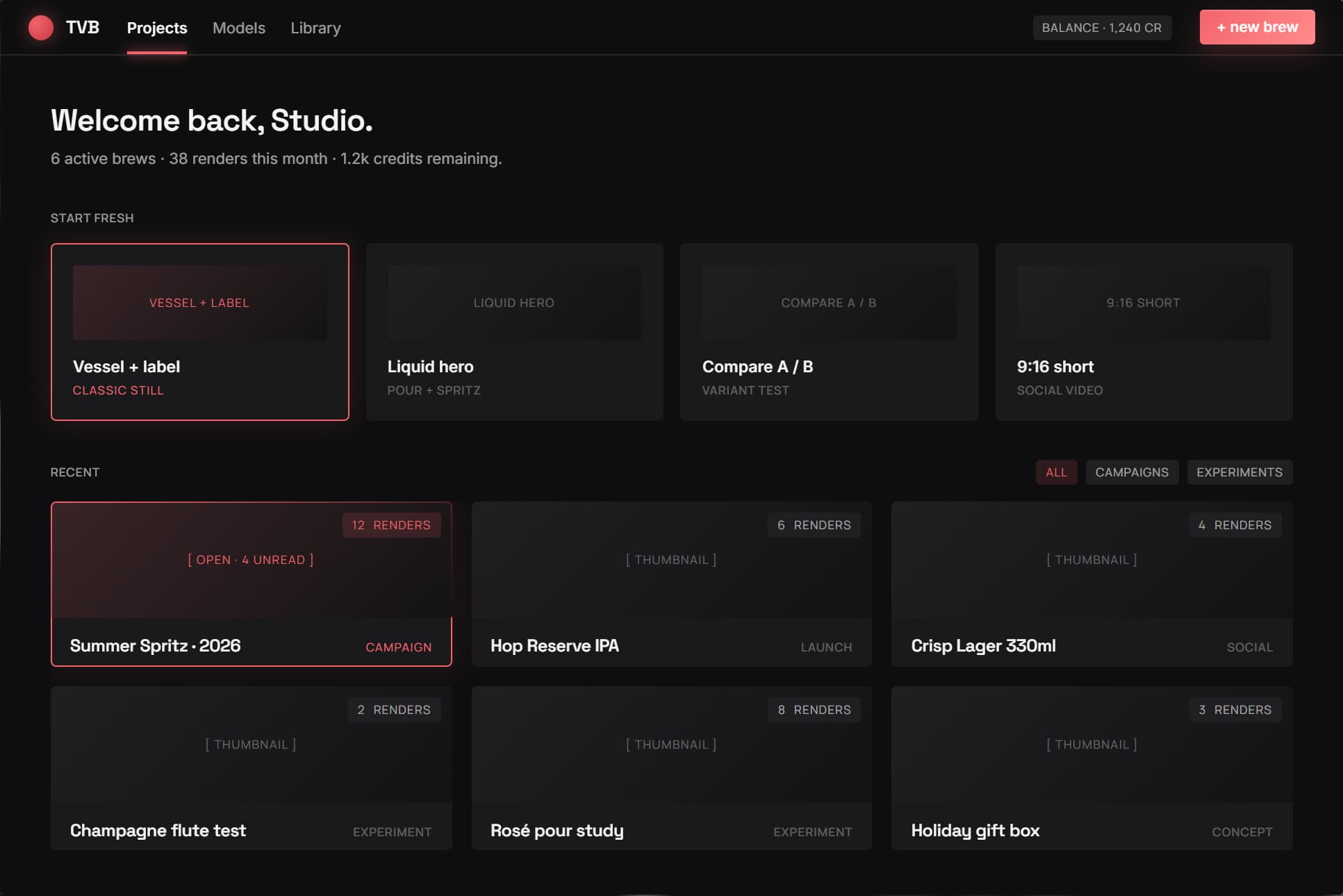This screenshot has width=1343, height=896.
Task: Click the Open · 4 unread indicator
Action: pos(251,560)
